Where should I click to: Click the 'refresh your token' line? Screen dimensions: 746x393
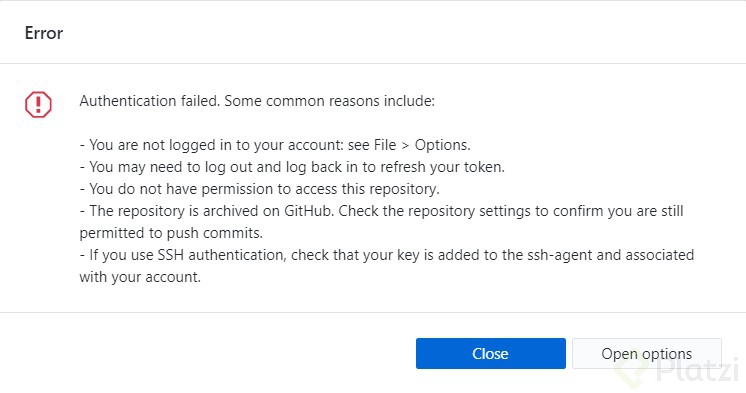(x=292, y=167)
